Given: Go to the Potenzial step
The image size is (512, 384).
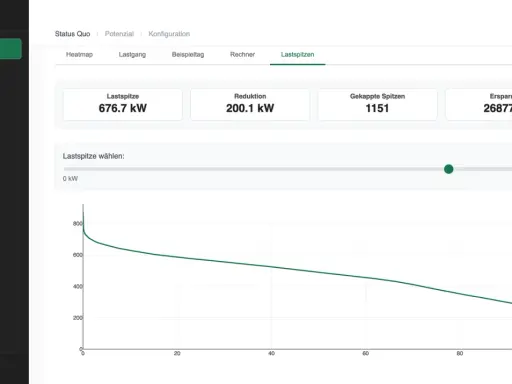Looking at the screenshot, I should click(x=119, y=34).
